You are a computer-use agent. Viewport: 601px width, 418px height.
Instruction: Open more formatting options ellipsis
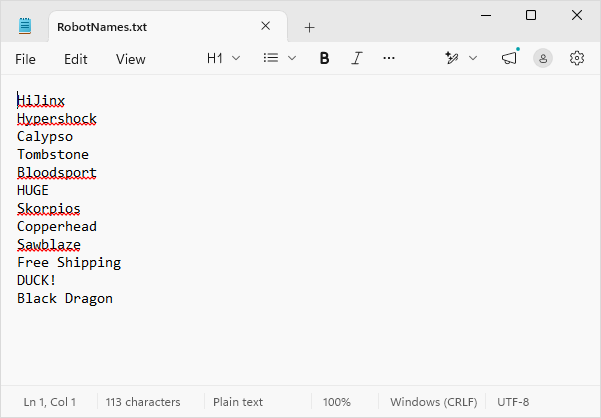pos(389,58)
